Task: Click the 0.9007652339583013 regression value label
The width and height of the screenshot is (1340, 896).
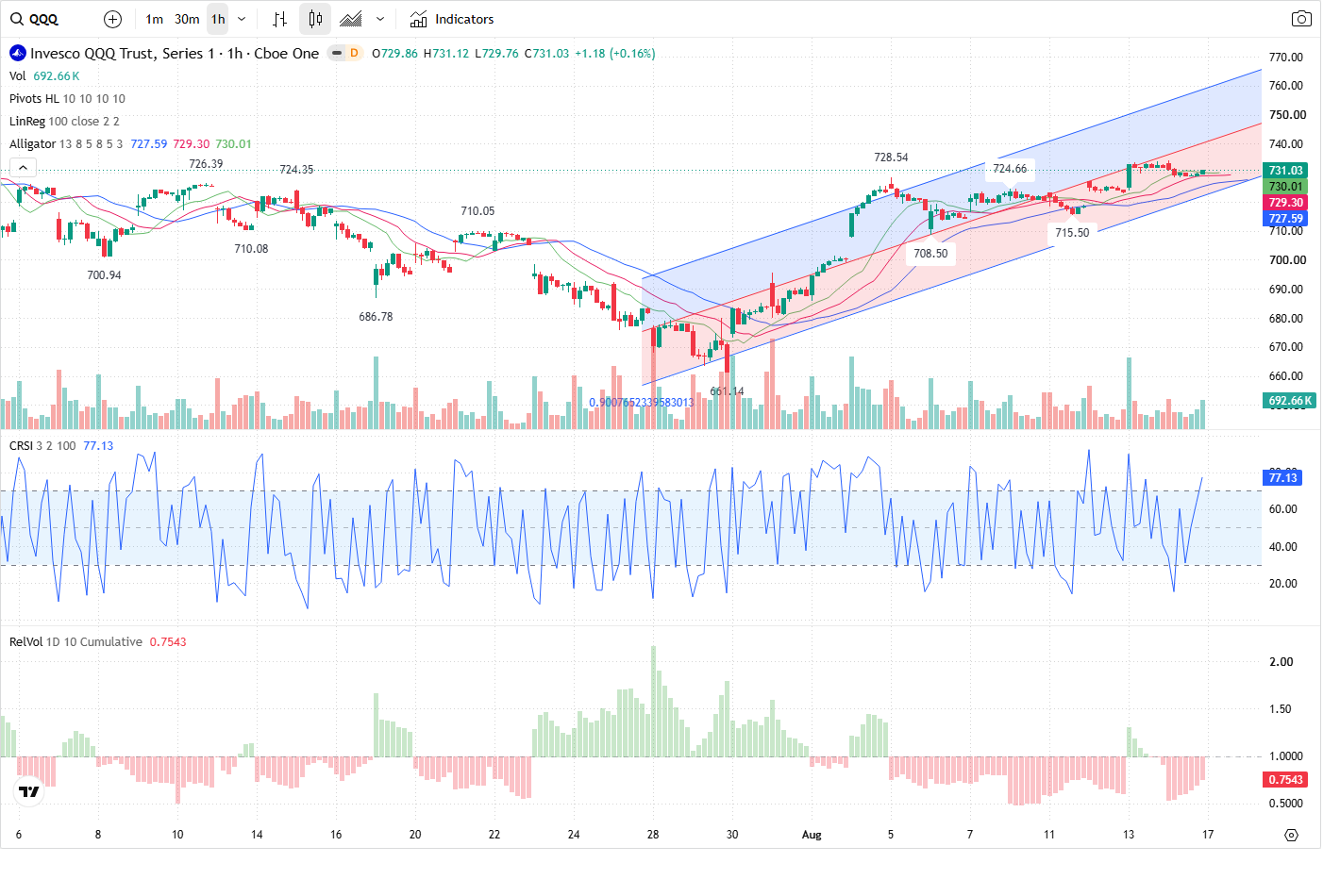Action: [x=642, y=403]
